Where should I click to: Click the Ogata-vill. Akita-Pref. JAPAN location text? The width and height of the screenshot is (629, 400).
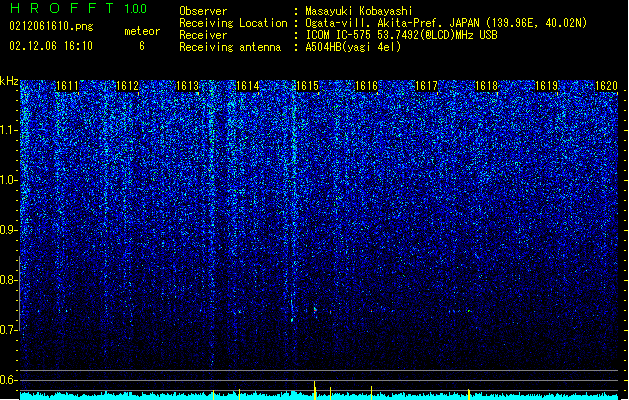(446, 23)
